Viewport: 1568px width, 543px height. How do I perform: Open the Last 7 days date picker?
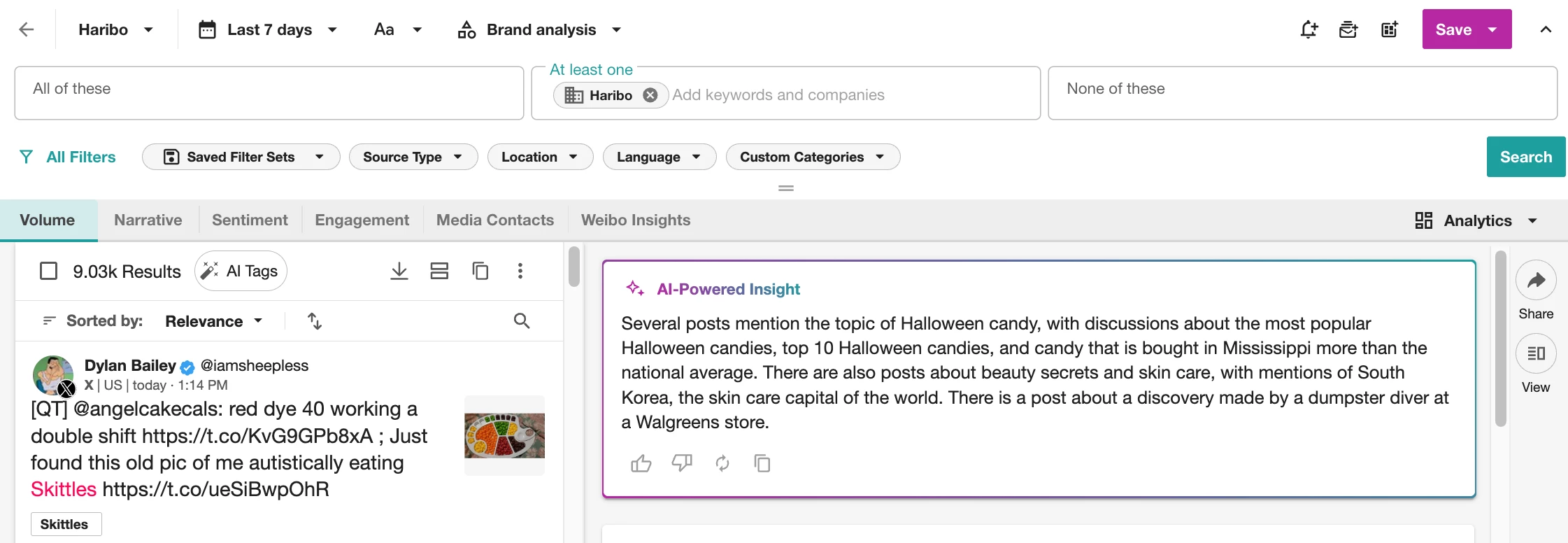pyautogui.click(x=268, y=29)
